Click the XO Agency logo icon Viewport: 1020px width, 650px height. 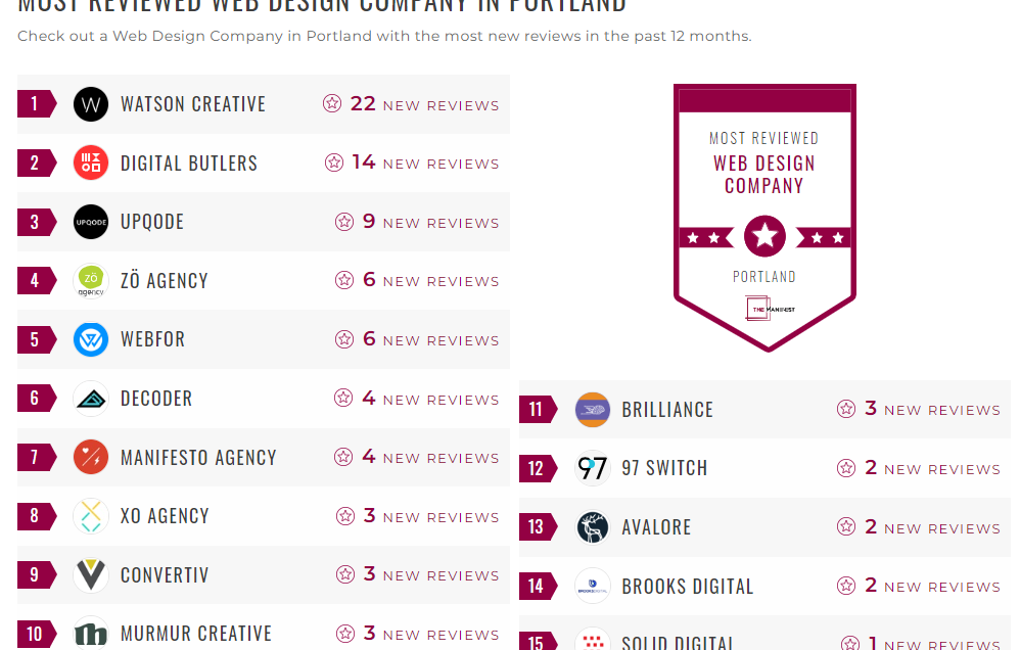91,516
